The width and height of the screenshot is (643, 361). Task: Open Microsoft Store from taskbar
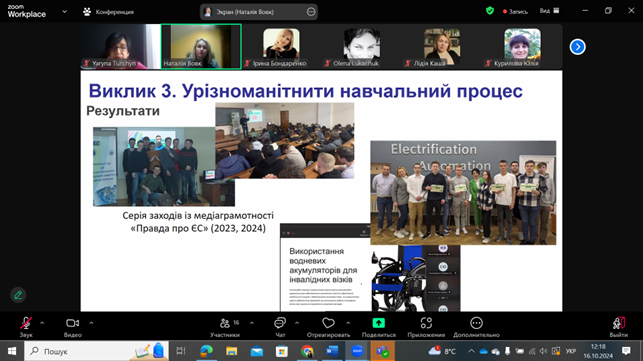coord(282,351)
